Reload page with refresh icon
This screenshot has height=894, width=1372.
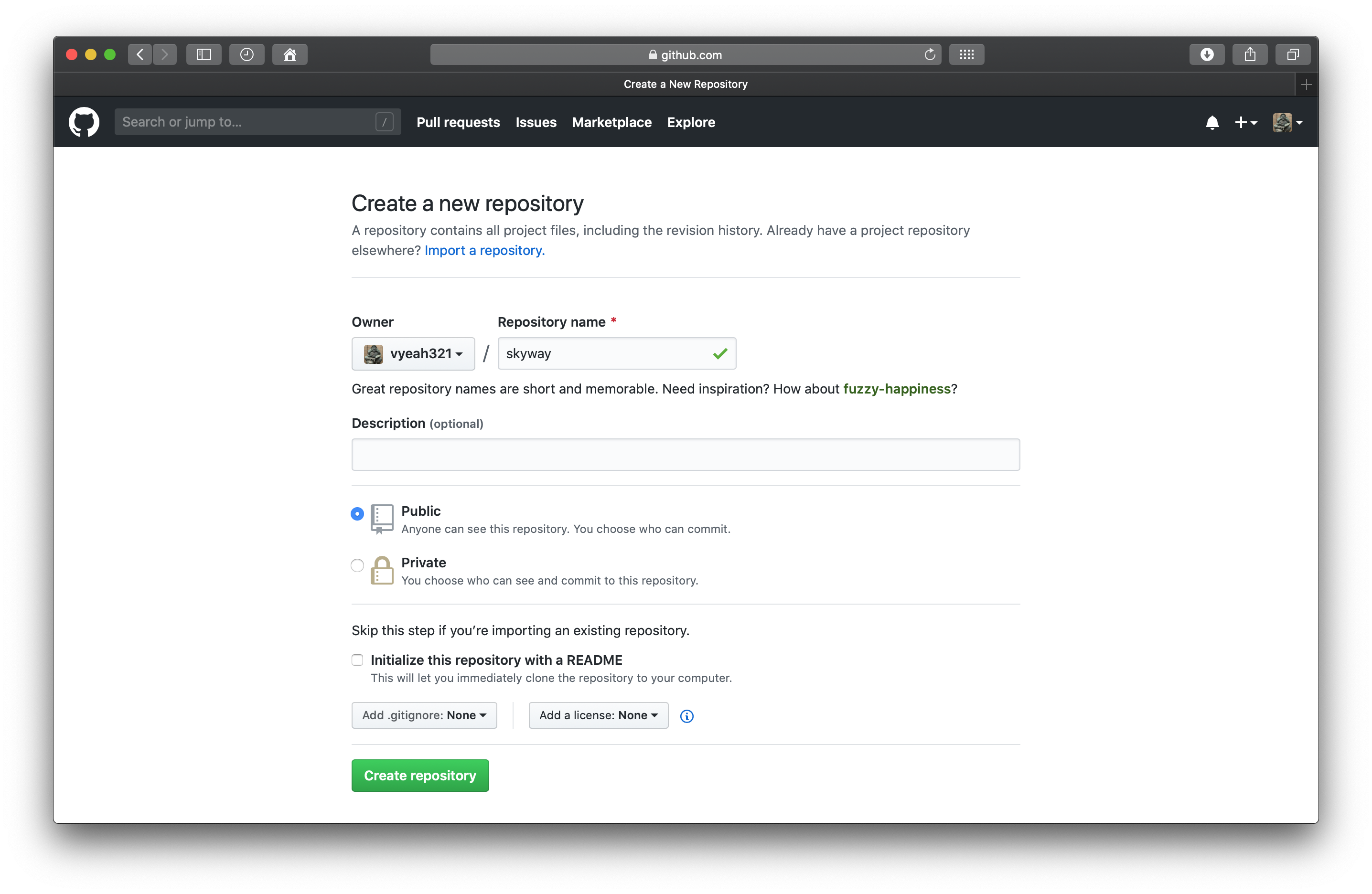coord(929,55)
